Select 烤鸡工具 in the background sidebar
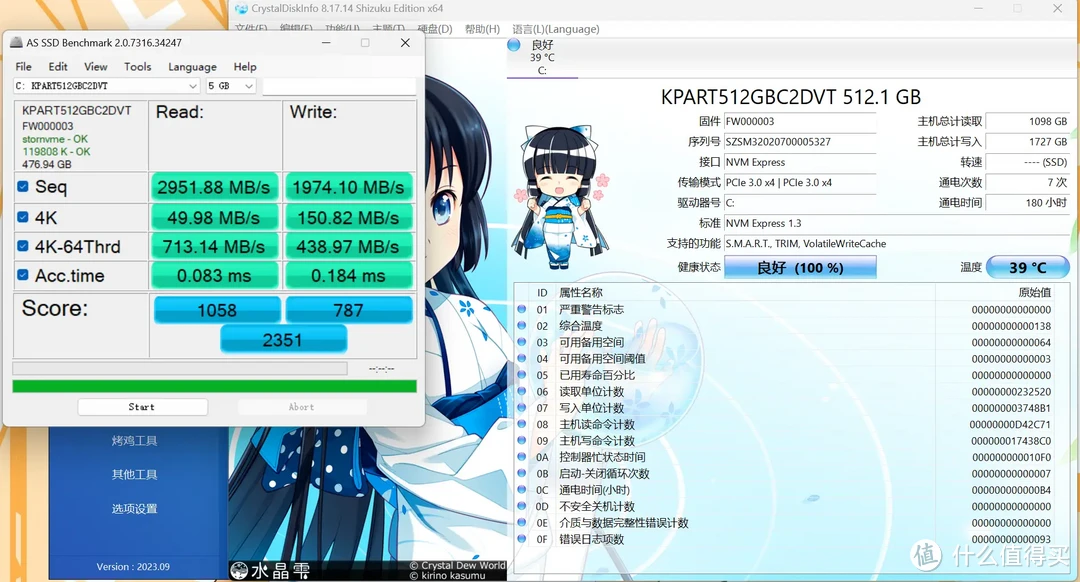Screen dimensions: 1080x582 [134, 441]
